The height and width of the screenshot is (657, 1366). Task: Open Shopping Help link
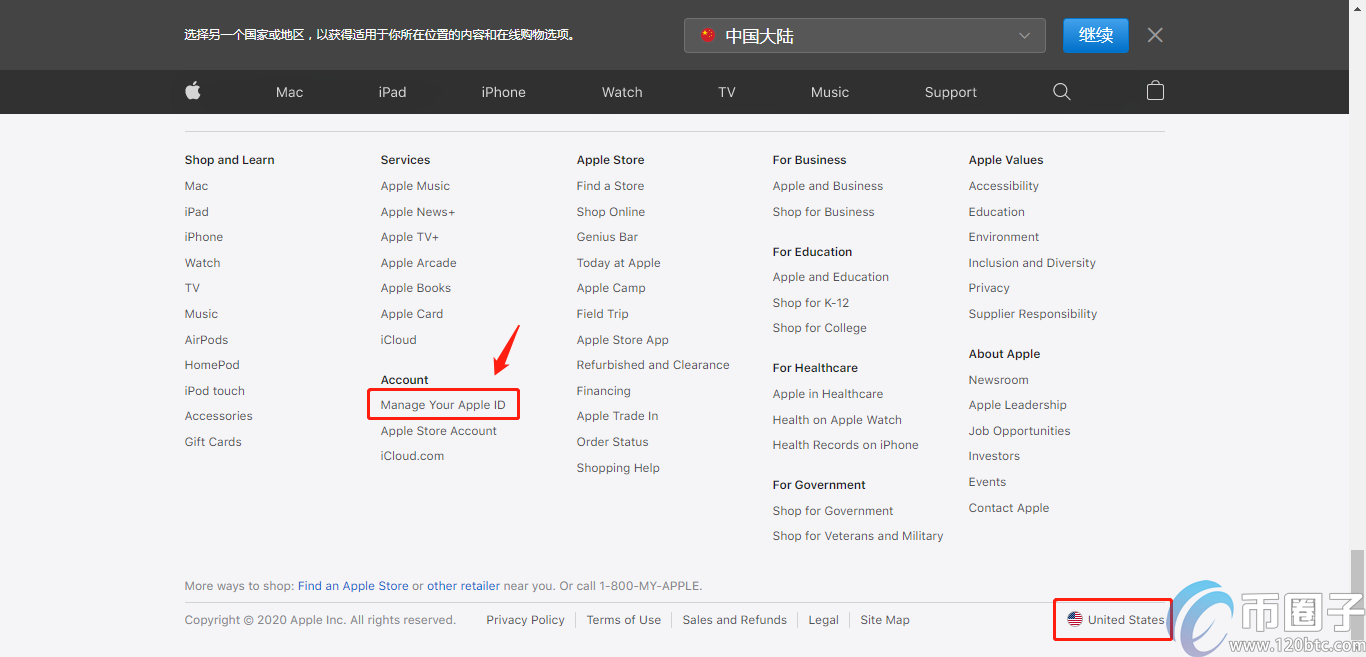[x=618, y=468]
